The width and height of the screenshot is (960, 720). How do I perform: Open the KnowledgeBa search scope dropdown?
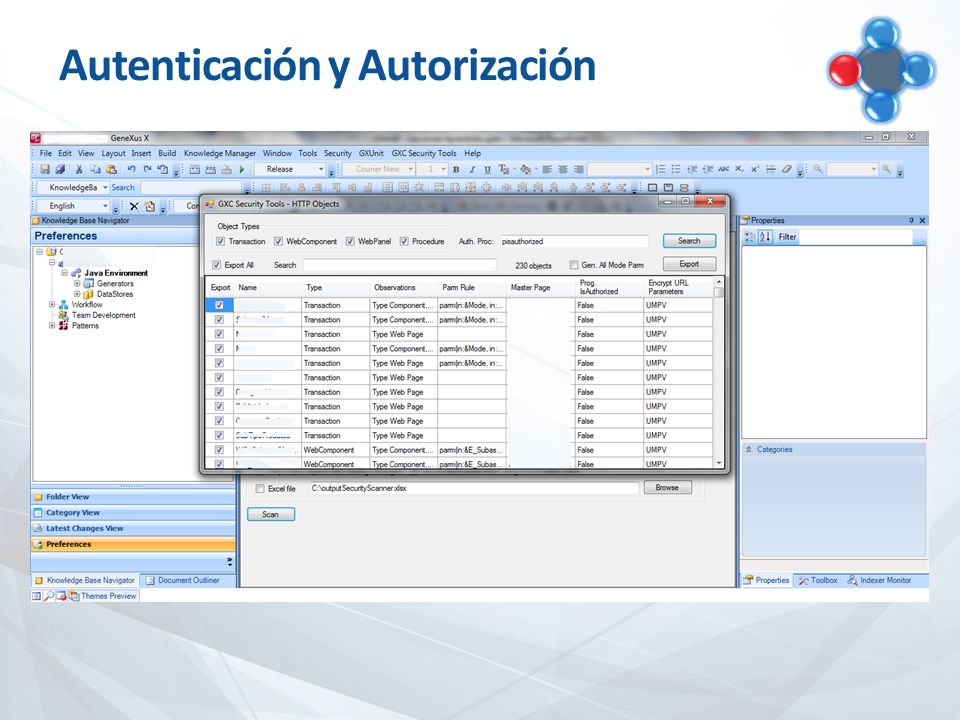click(105, 187)
